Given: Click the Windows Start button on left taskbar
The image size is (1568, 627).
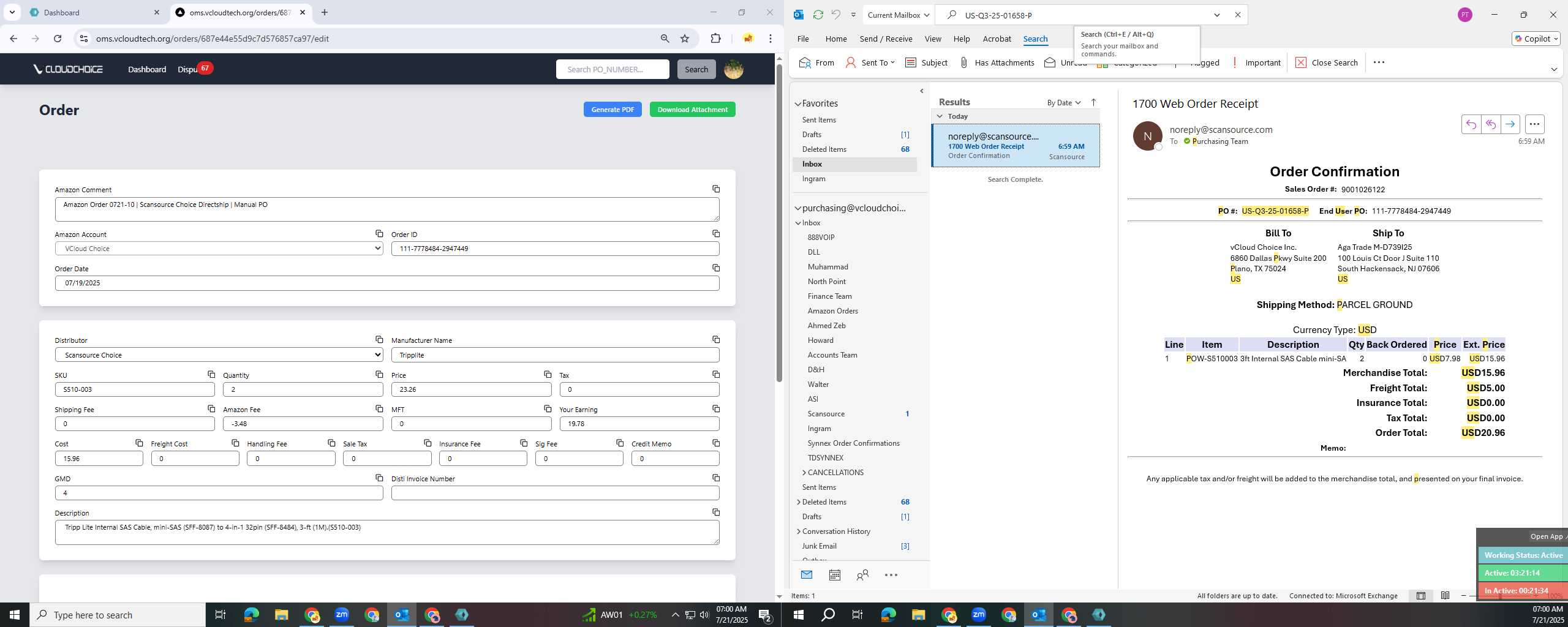Looking at the screenshot, I should point(15,615).
